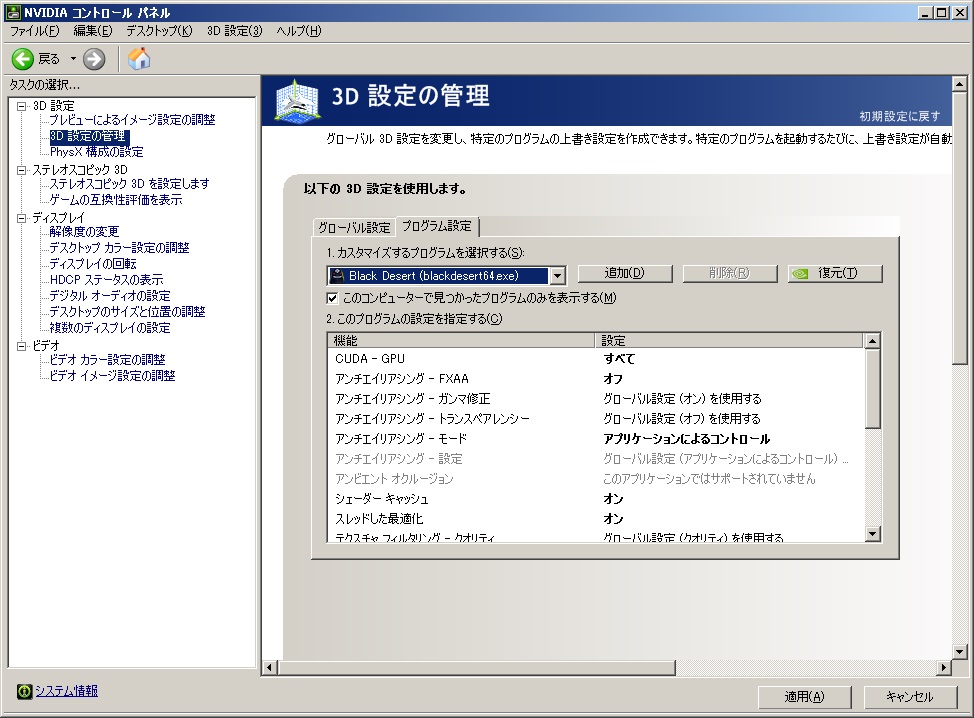Image resolution: width=974 pixels, height=718 pixels.
Task: Open the ヘルプ(H) menu
Action: (x=299, y=31)
